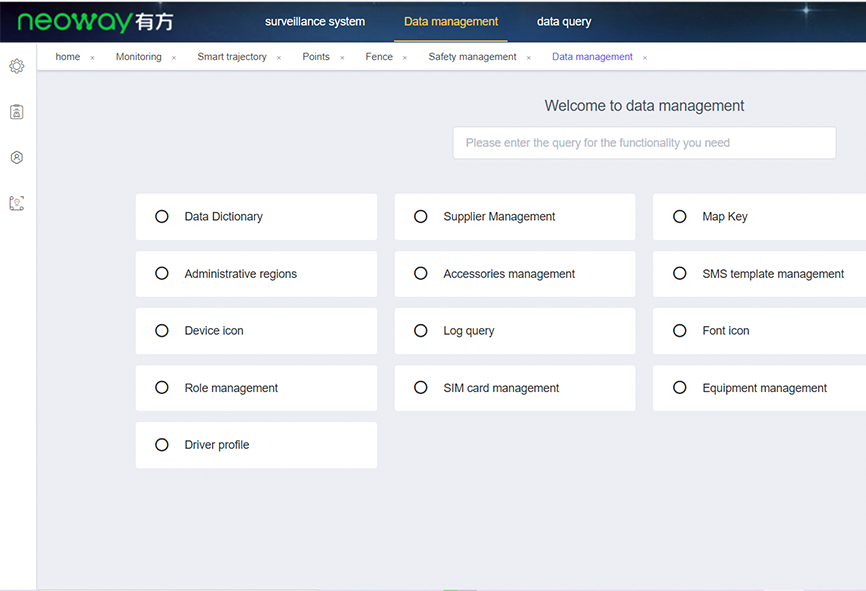This screenshot has height=591, width=866.
Task: Switch to the Points tab
Action: (316, 57)
